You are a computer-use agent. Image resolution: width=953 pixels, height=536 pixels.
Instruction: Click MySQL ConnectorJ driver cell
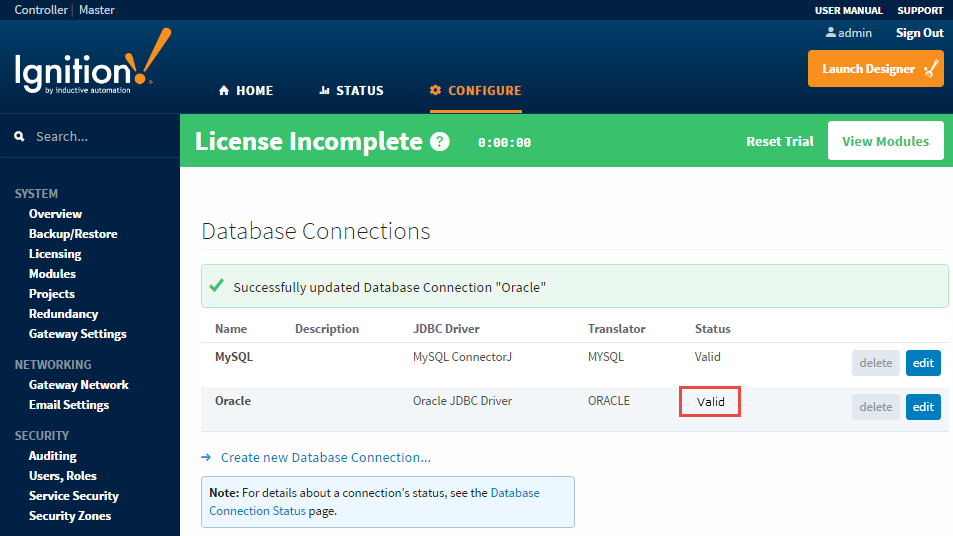click(463, 357)
